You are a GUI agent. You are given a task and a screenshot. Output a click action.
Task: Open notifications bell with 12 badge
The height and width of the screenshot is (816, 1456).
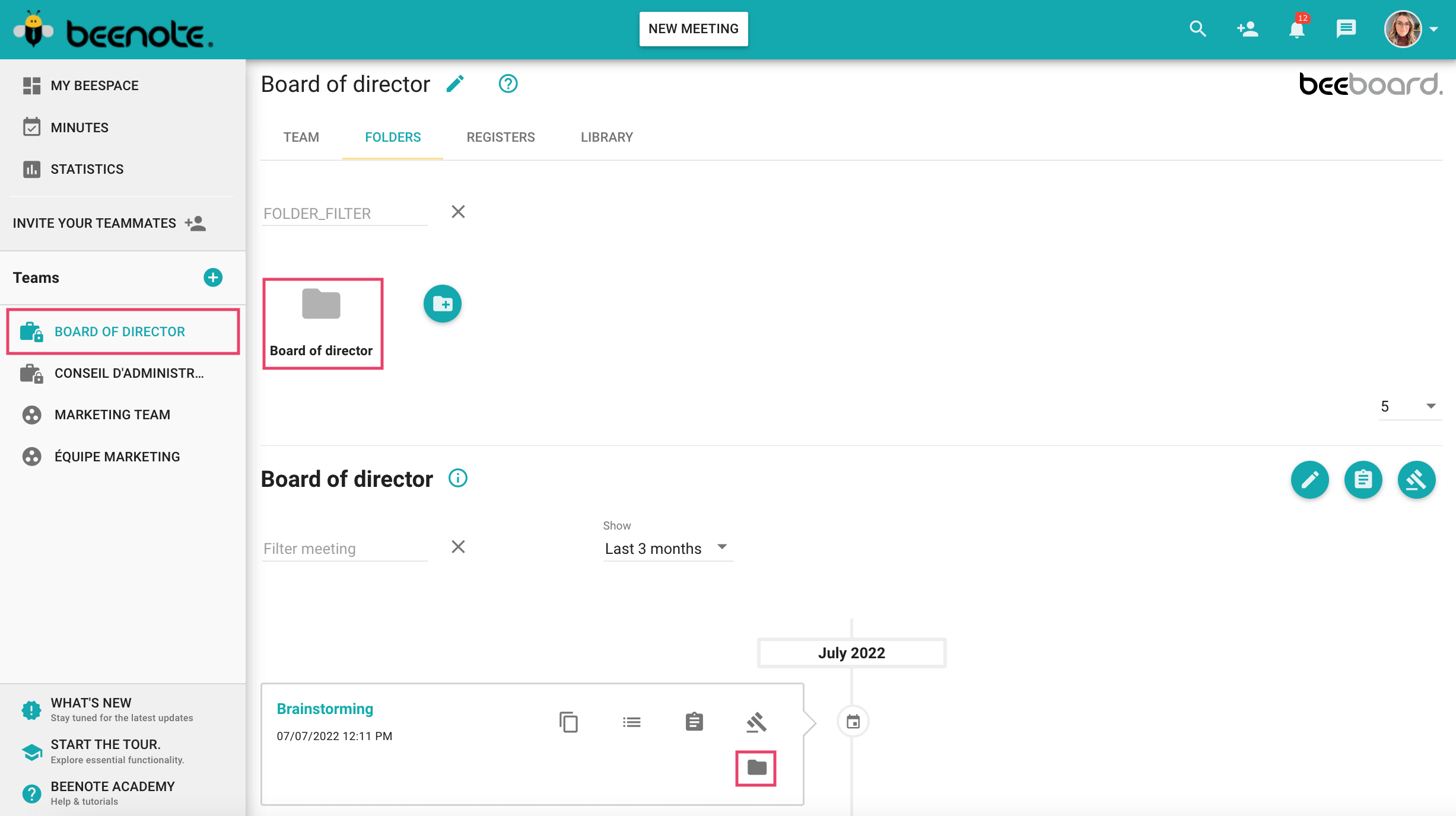pyautogui.click(x=1297, y=28)
